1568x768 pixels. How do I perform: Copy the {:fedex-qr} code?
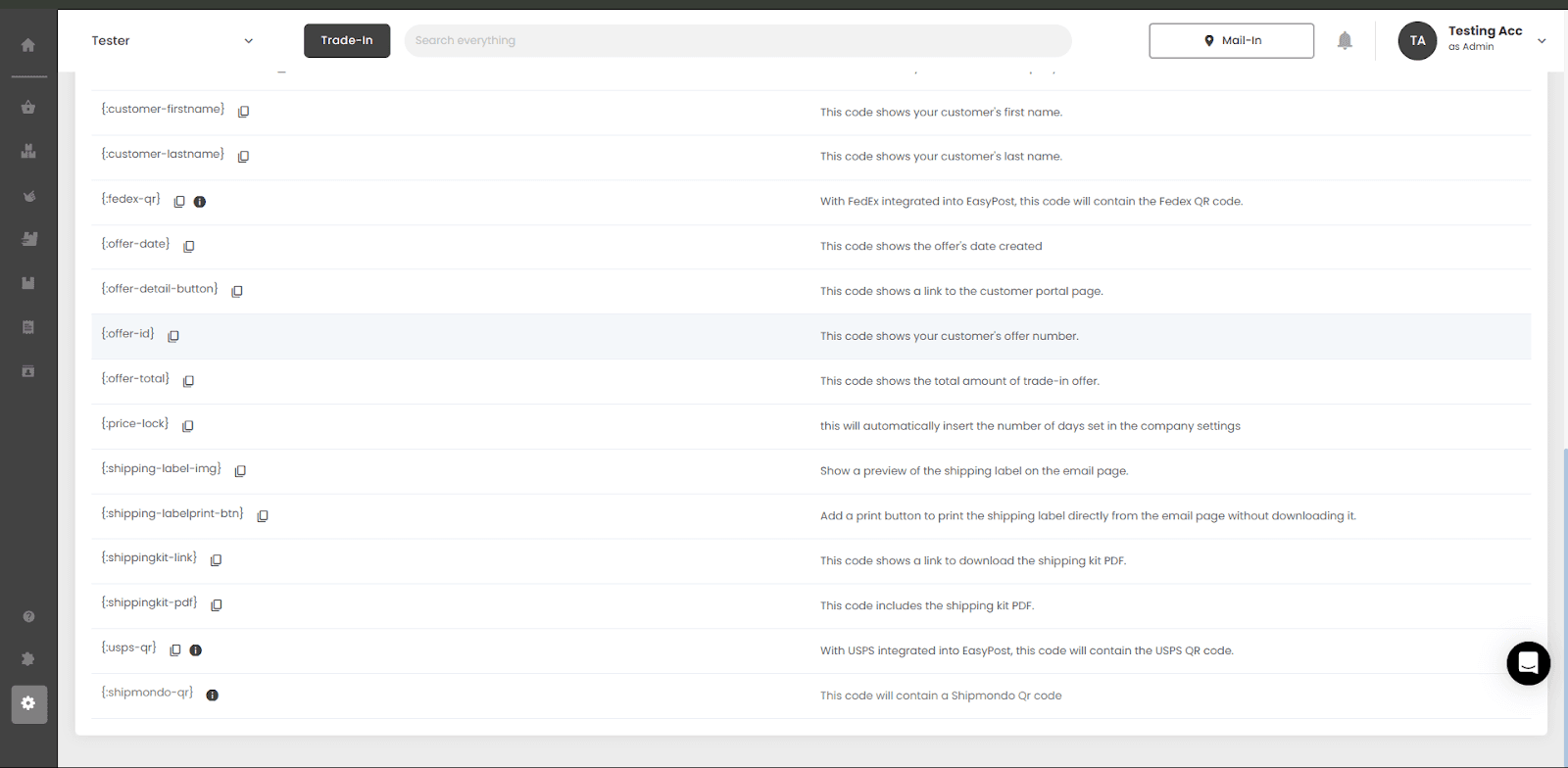point(179,202)
